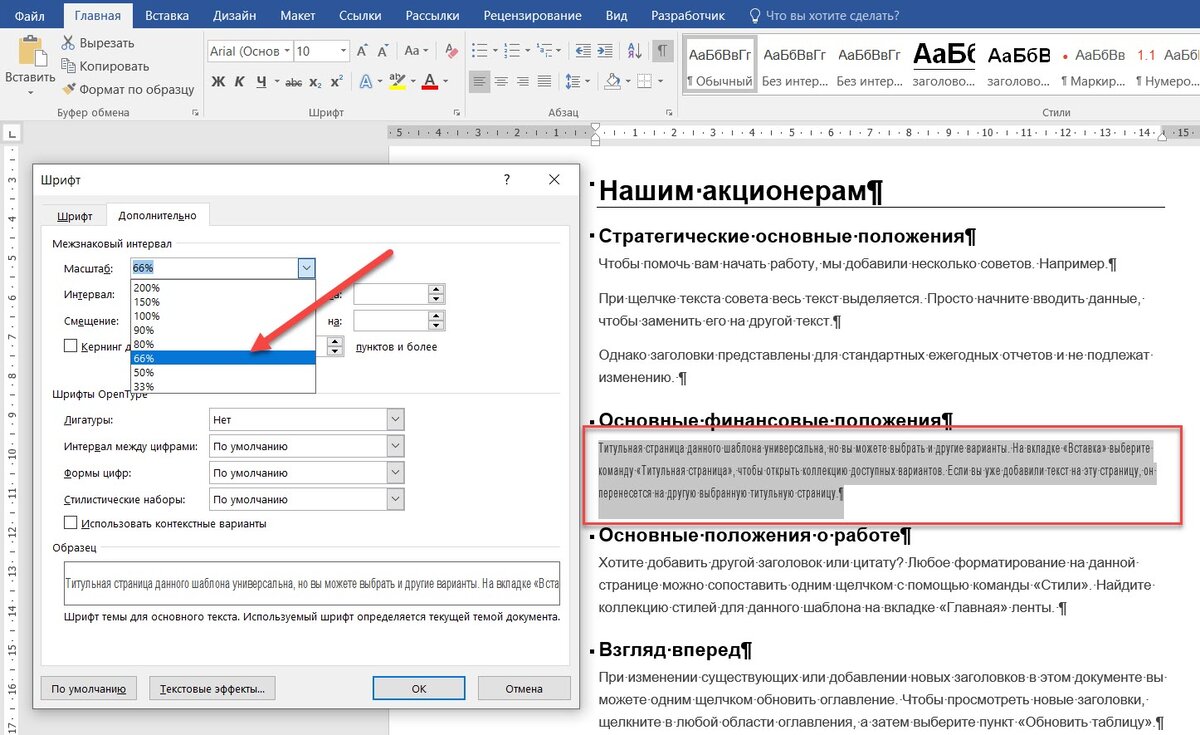Center the paragraph in ribbon

click(x=503, y=82)
